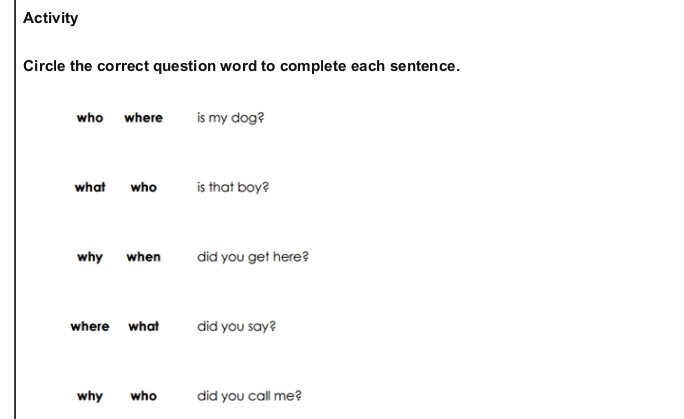Click the sentence 'did you call me?'
This screenshot has height=419, width=684.
(249, 396)
